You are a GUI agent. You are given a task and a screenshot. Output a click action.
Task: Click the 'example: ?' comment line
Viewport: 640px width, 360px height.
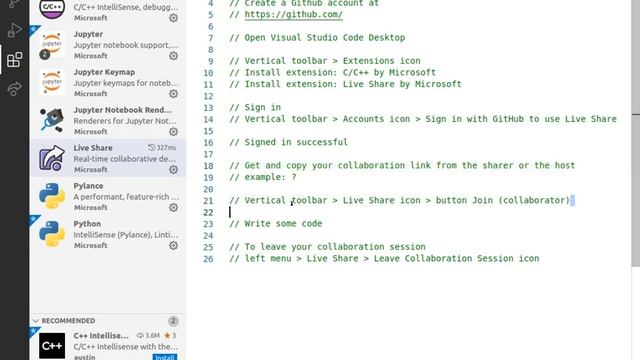click(263, 177)
